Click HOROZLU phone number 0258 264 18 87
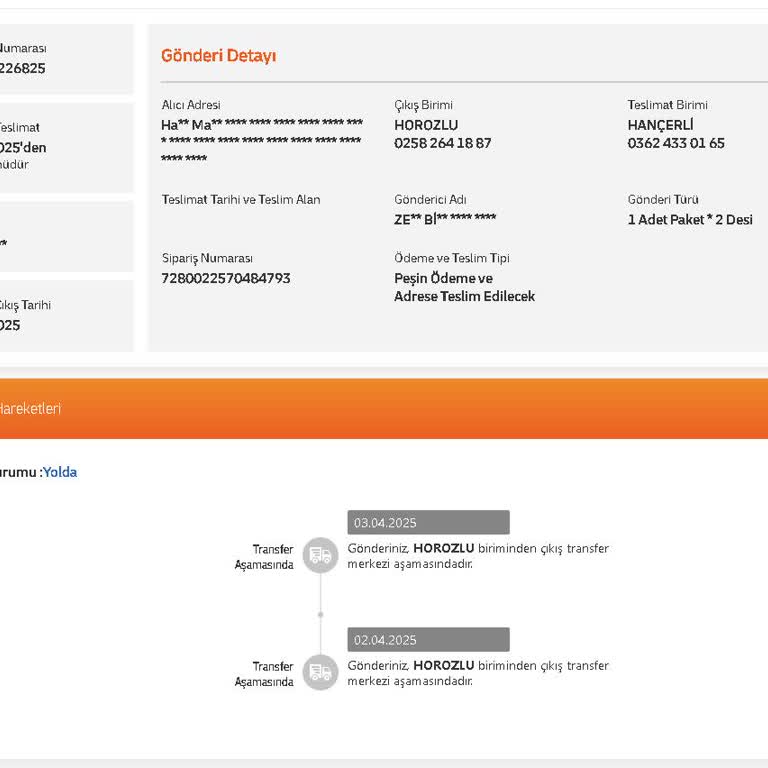This screenshot has width=768, height=768. pyautogui.click(x=442, y=143)
